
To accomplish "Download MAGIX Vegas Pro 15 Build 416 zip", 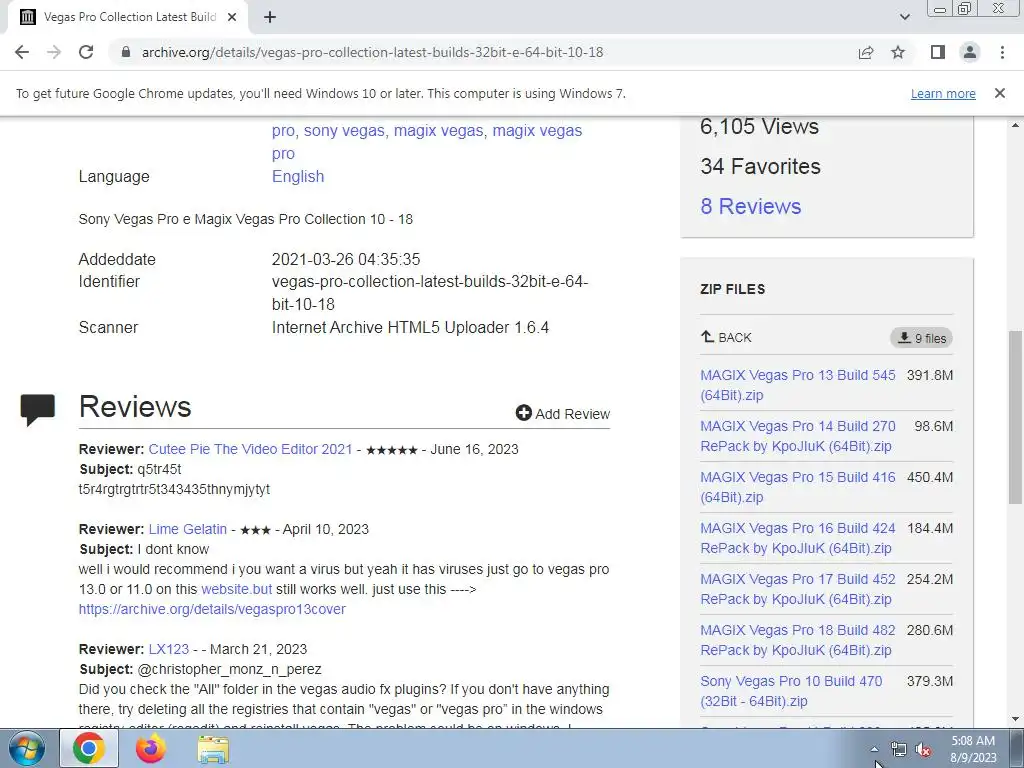I will click(797, 487).
